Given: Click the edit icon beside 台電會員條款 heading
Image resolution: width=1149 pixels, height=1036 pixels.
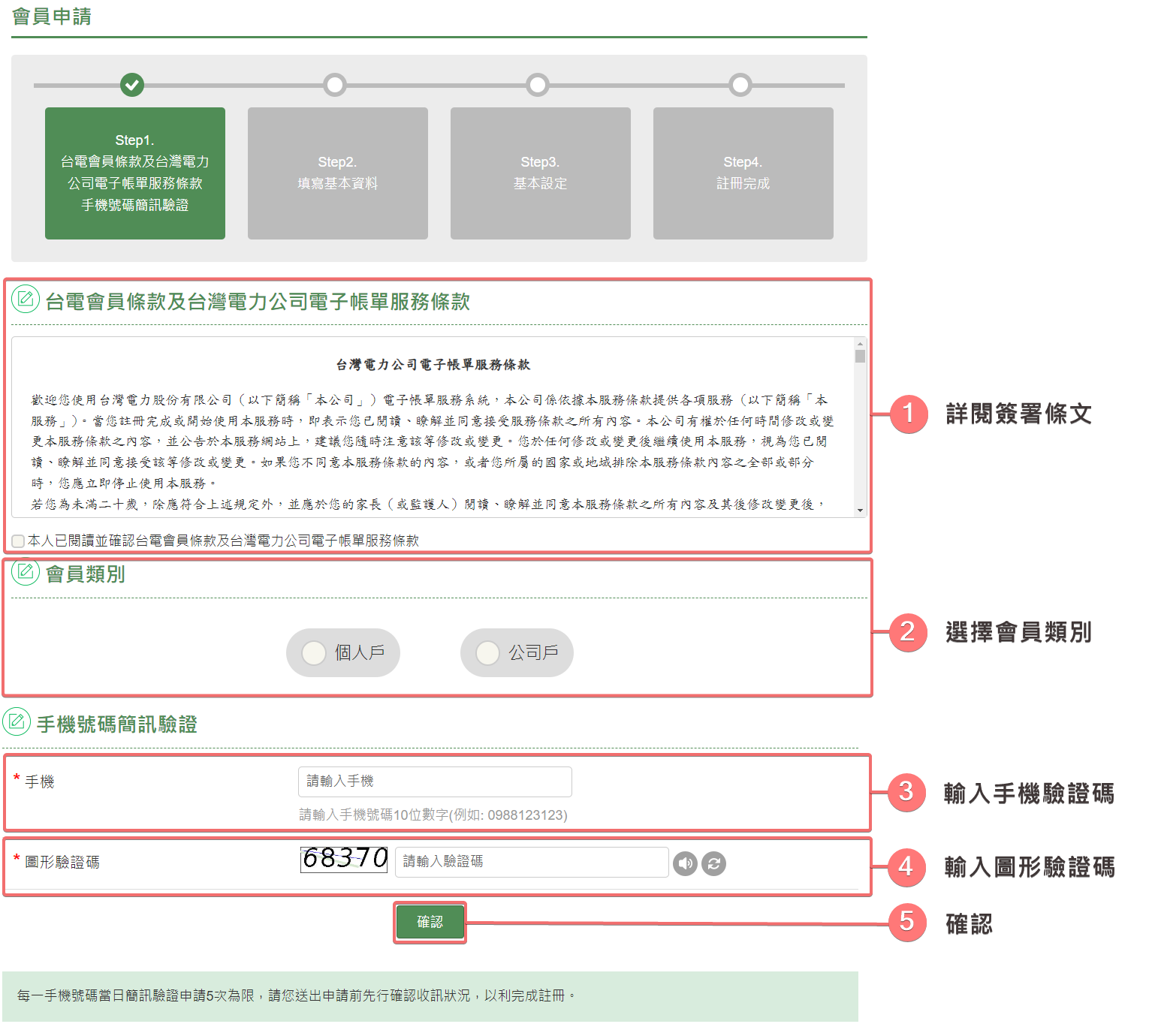Looking at the screenshot, I should [x=26, y=300].
